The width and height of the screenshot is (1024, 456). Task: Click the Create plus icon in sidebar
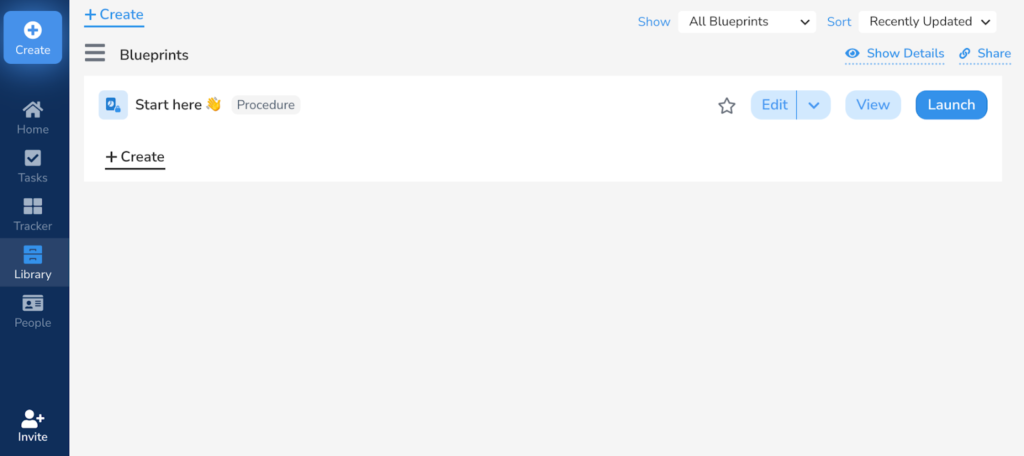[x=33, y=30]
